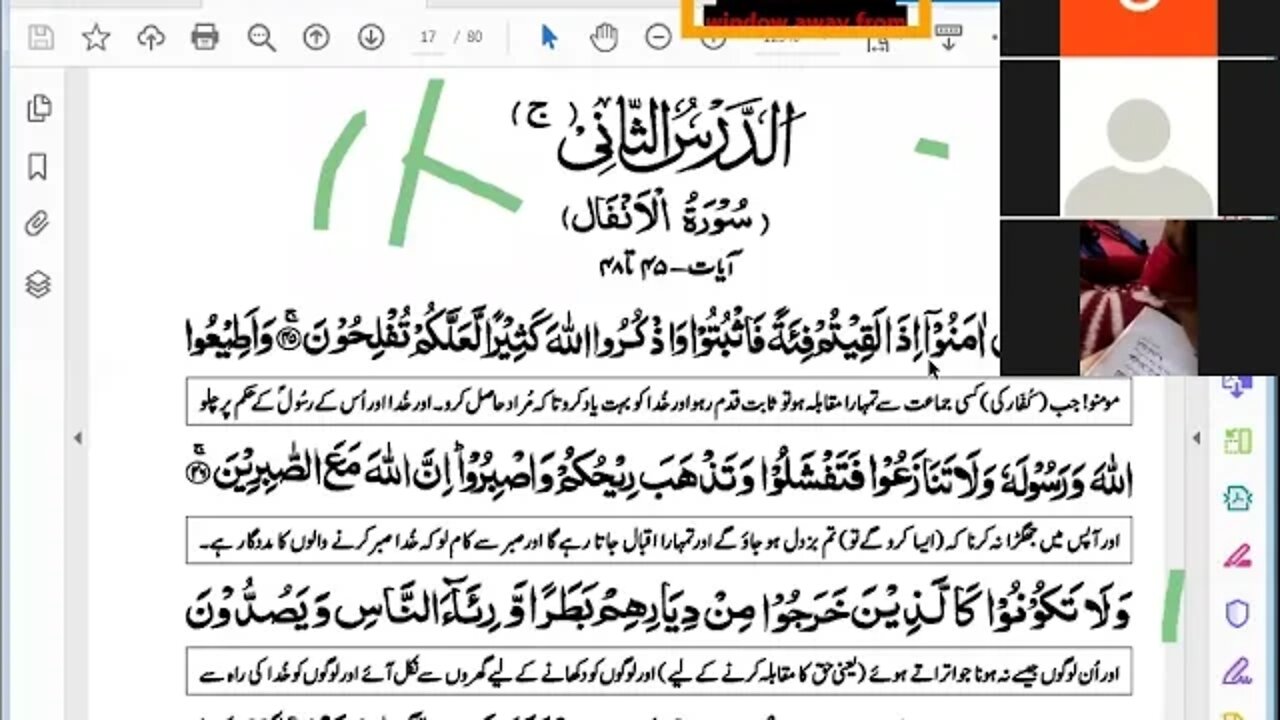Show the attachments paperclip panel
Viewport: 1280px width, 720px height.
click(38, 225)
